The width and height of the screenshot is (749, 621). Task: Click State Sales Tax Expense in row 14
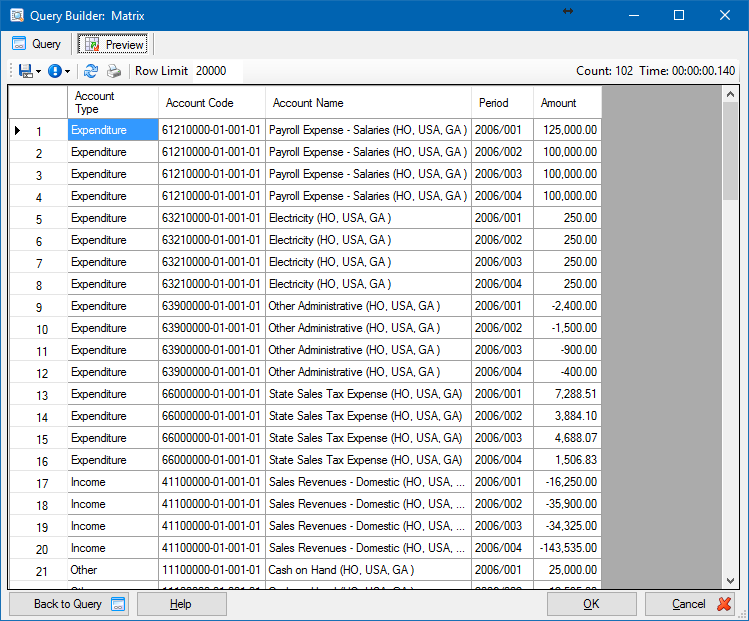point(368,416)
